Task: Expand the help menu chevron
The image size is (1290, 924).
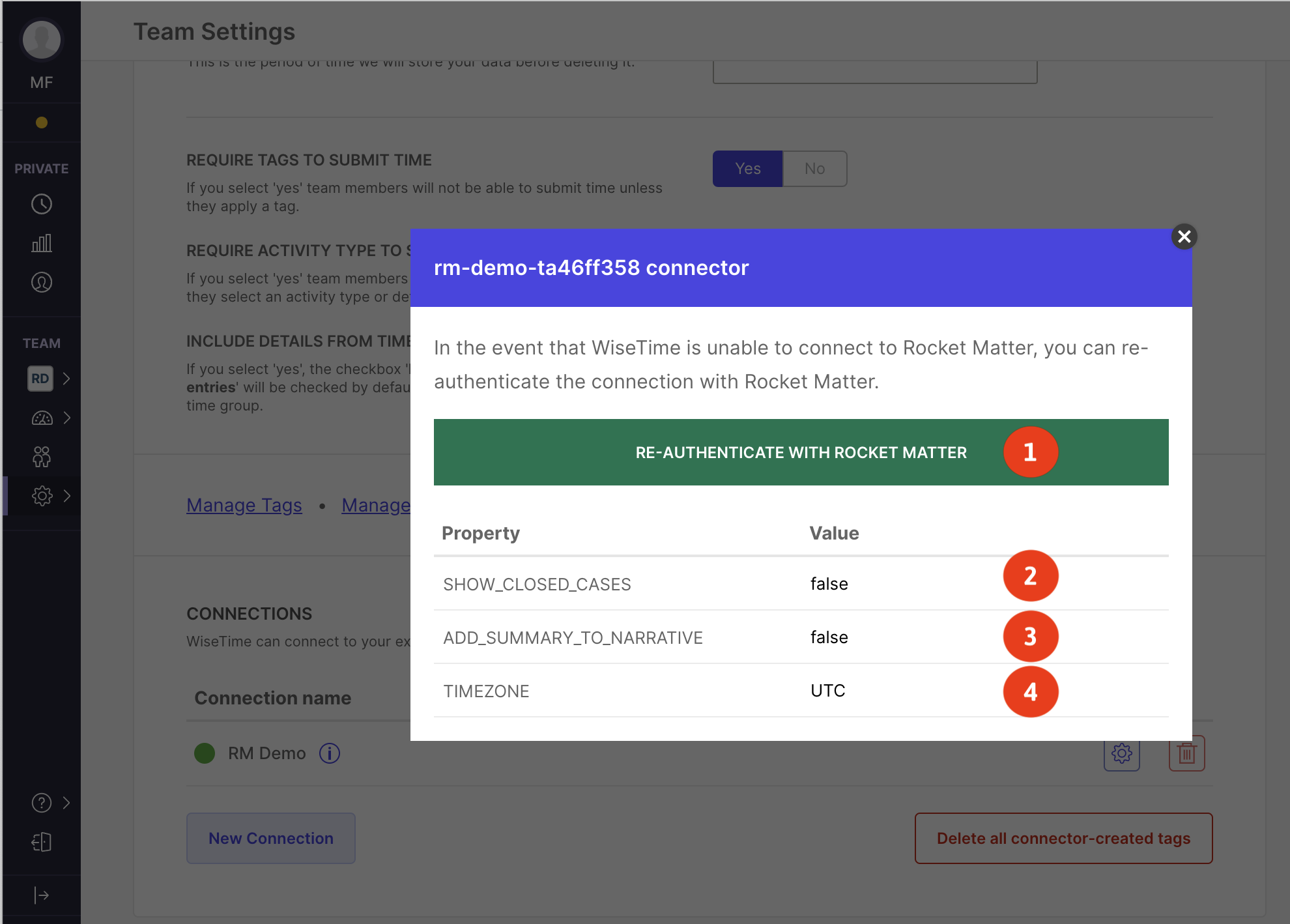Action: point(66,803)
